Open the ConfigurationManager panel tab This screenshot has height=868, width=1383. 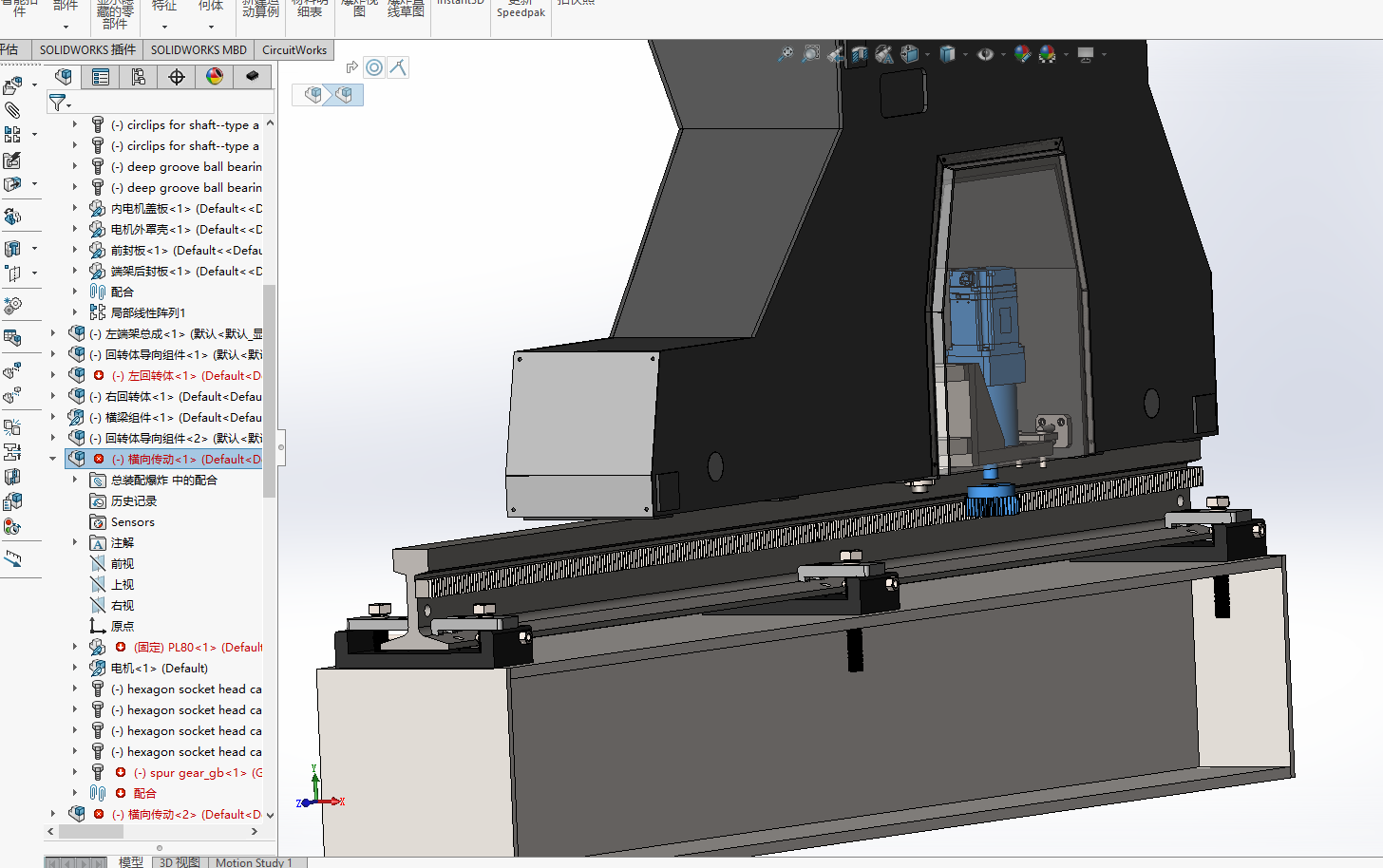point(139,77)
